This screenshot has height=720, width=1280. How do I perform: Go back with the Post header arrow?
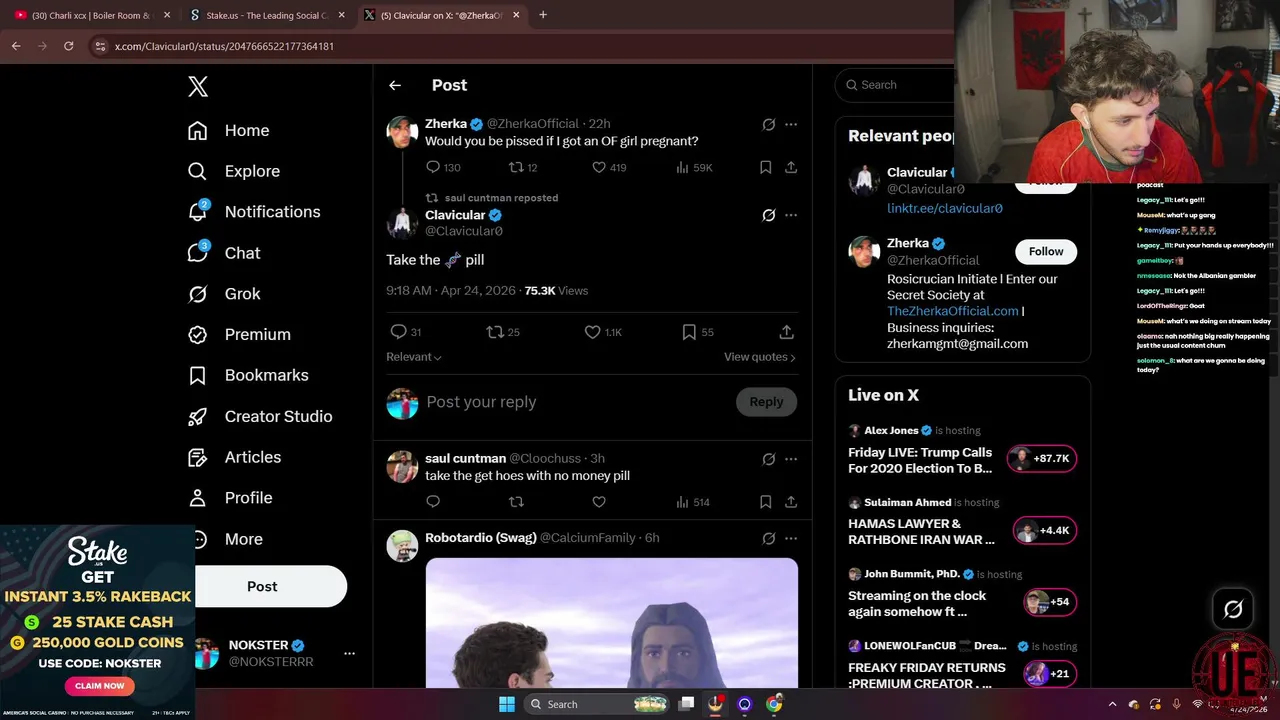click(x=395, y=86)
